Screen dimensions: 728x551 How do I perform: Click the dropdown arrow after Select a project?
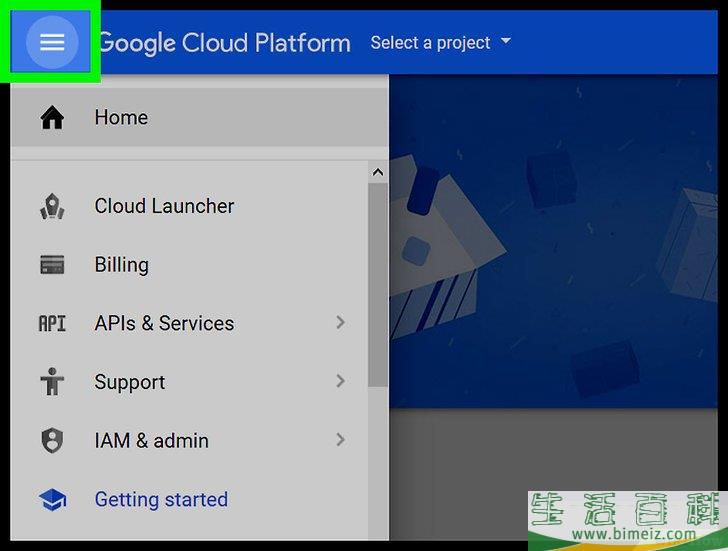pos(506,41)
